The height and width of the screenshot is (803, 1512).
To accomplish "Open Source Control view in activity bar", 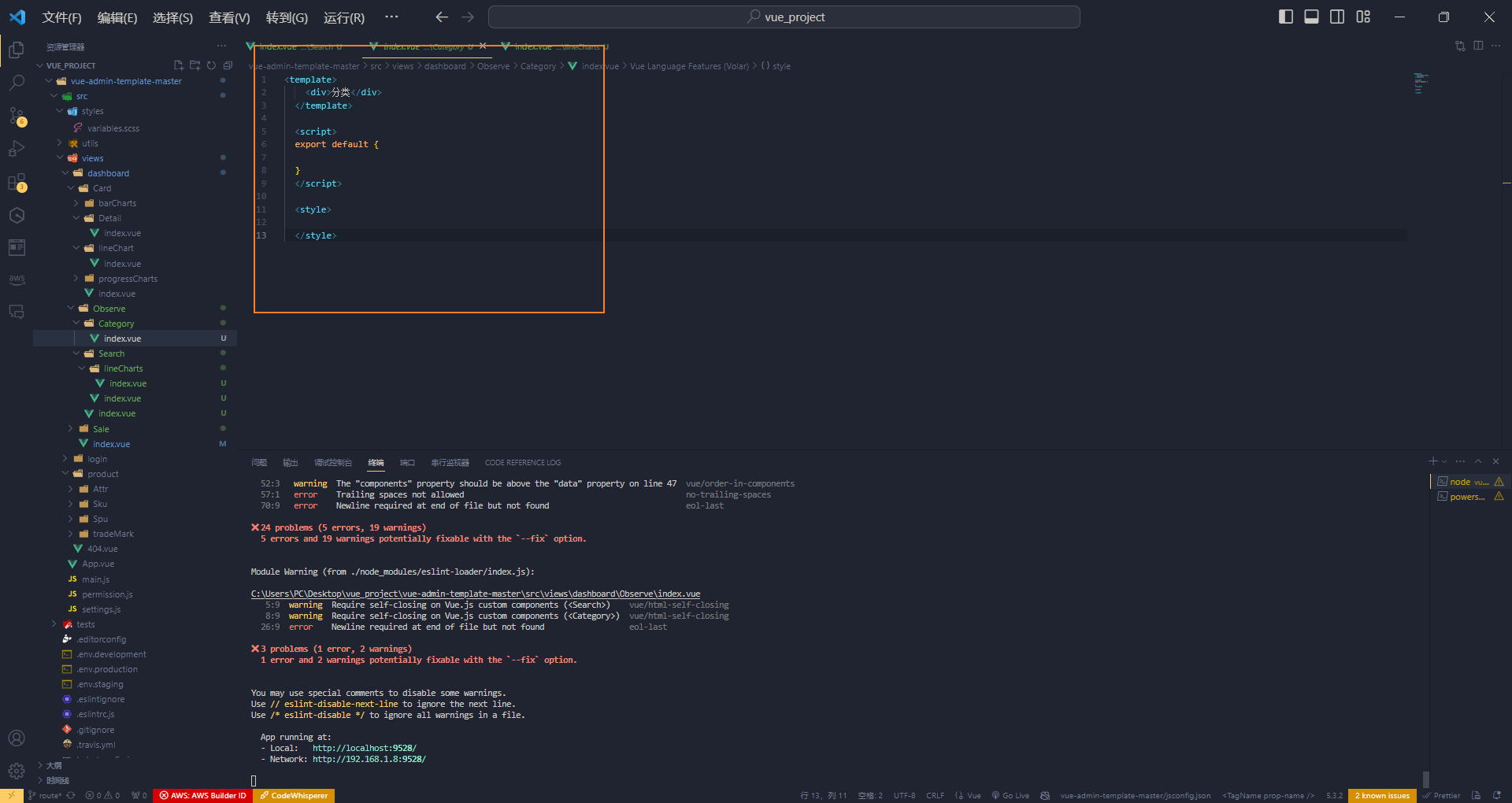I will pyautogui.click(x=17, y=117).
